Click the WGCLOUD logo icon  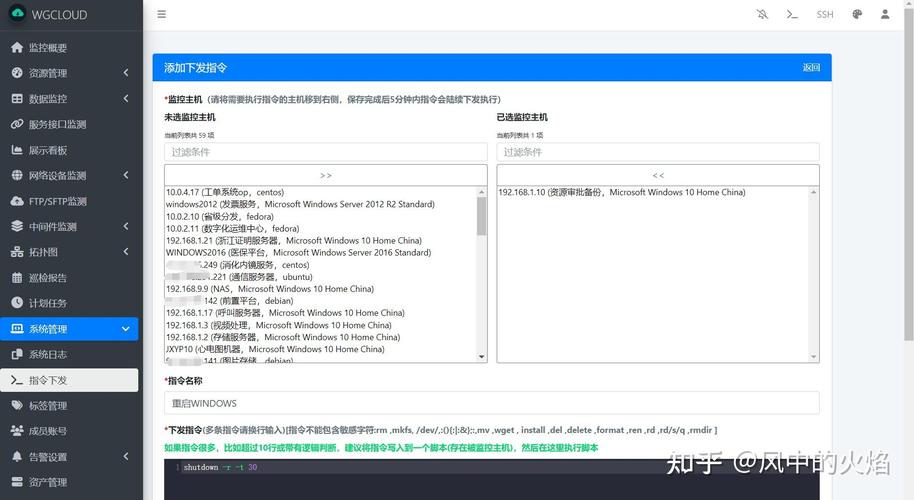(17, 13)
